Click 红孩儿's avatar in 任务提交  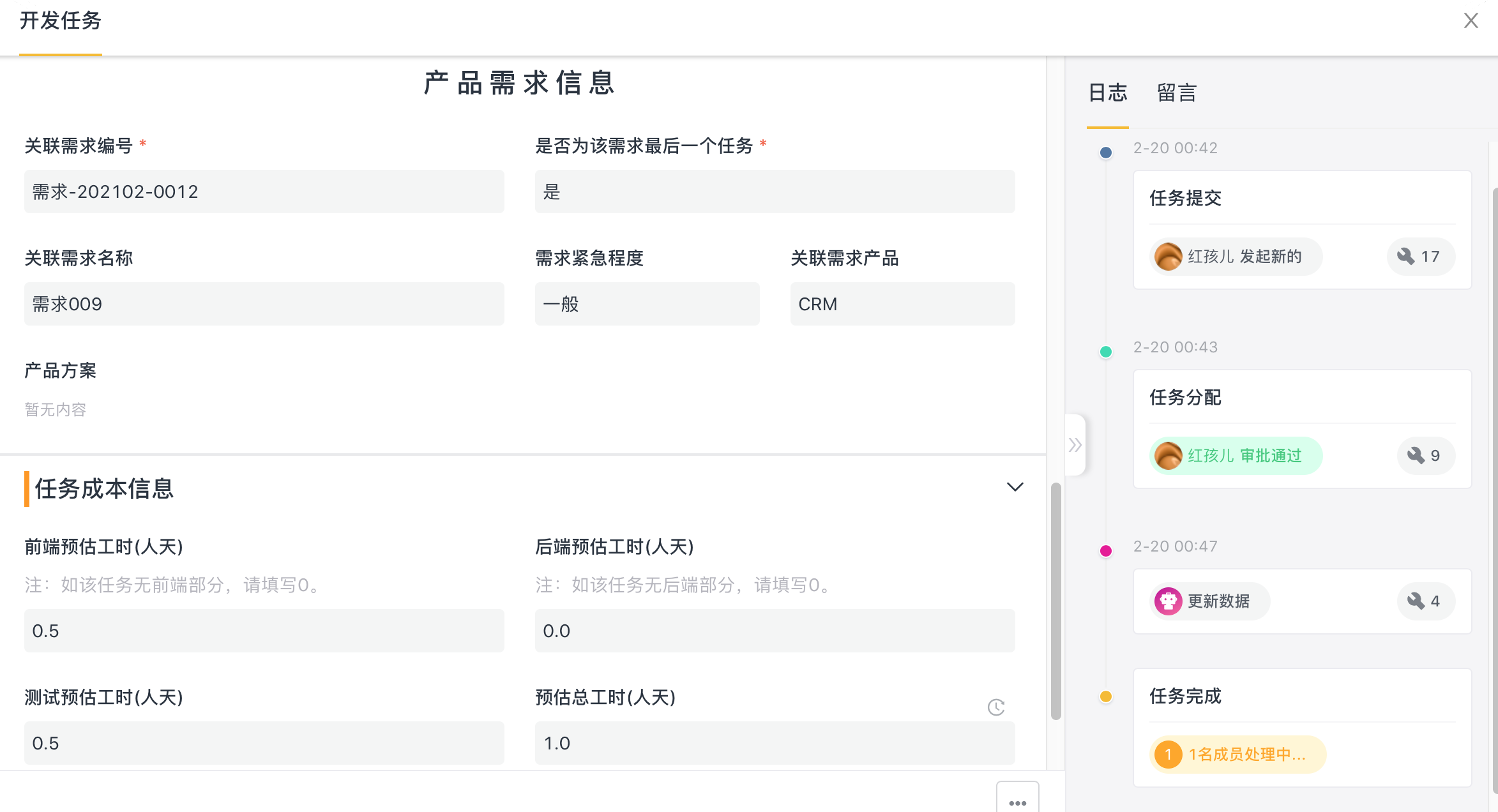click(x=1169, y=257)
